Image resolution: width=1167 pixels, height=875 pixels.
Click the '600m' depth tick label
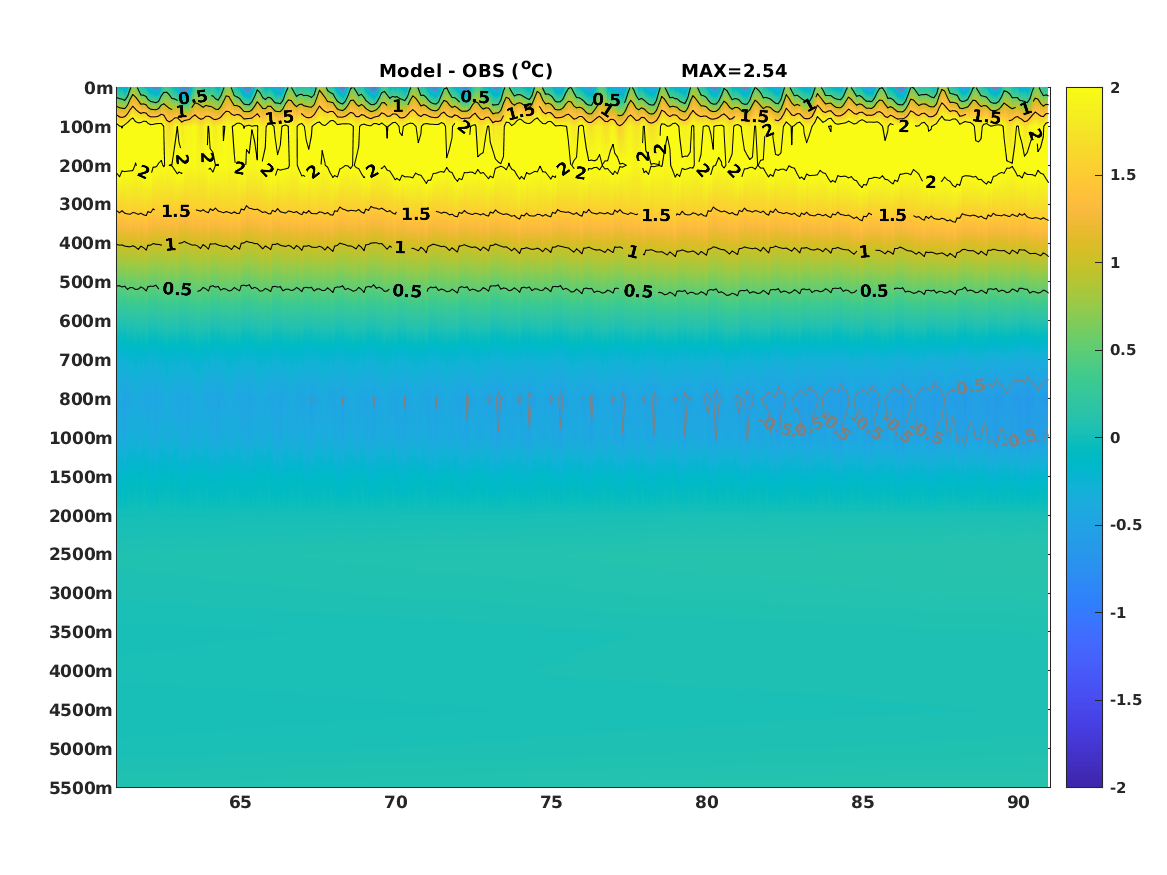[x=86, y=321]
